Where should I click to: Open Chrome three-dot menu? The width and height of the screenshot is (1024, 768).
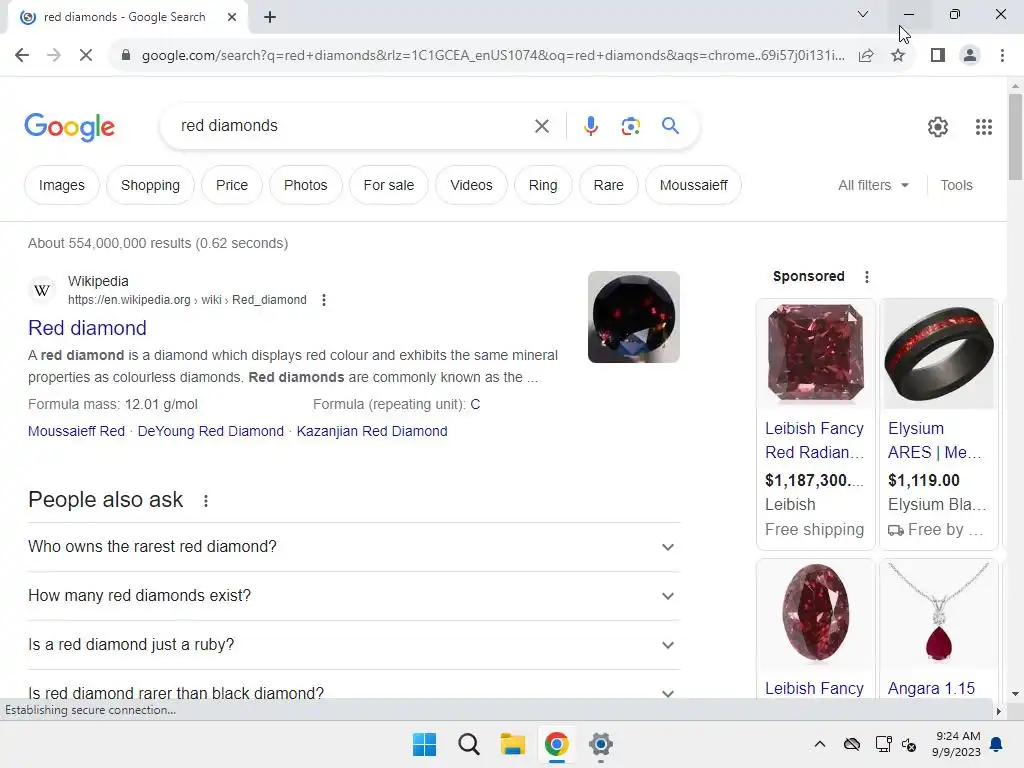[1002, 56]
